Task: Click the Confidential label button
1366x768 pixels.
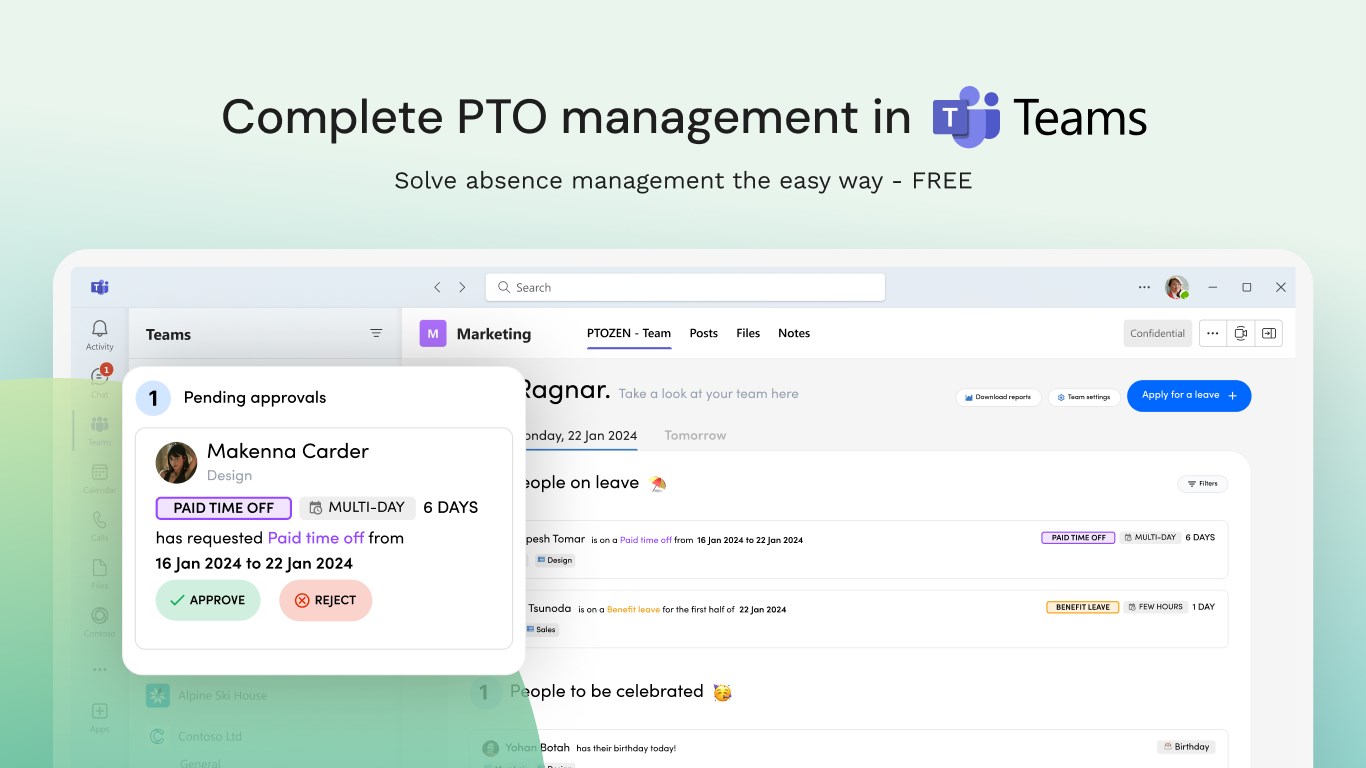Action: 1157,333
